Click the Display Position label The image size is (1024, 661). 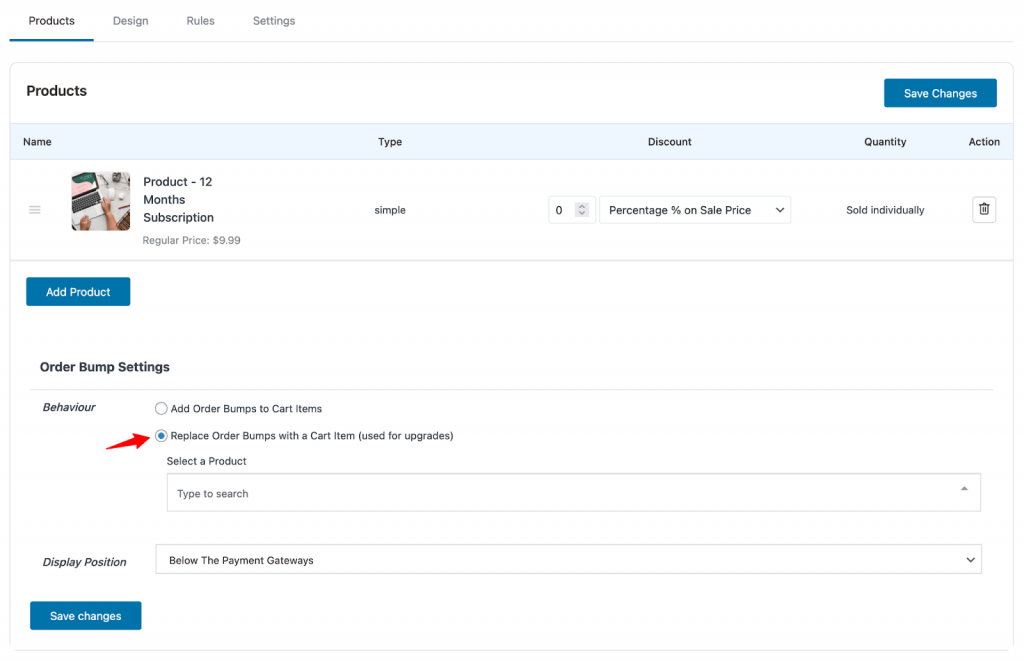tap(84, 562)
